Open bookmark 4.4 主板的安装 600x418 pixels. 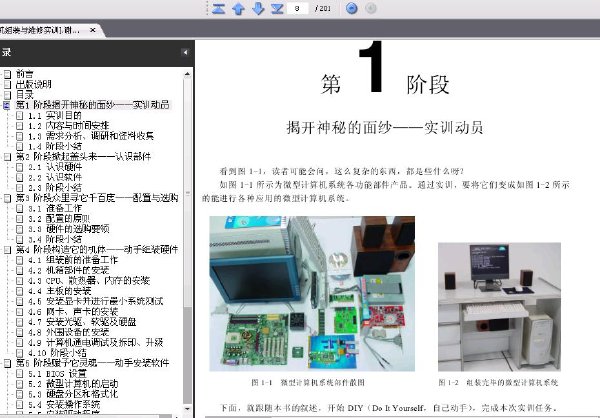coord(60,291)
